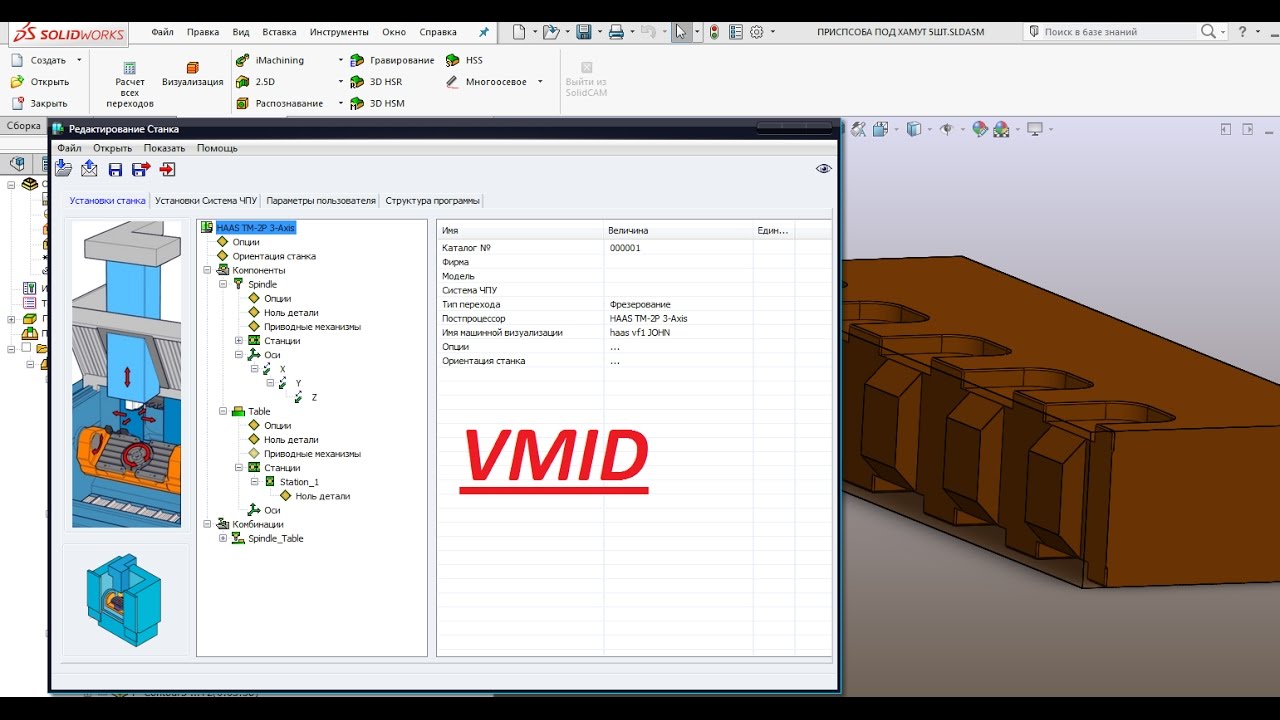Click Расчет всех переходов

tap(130, 85)
